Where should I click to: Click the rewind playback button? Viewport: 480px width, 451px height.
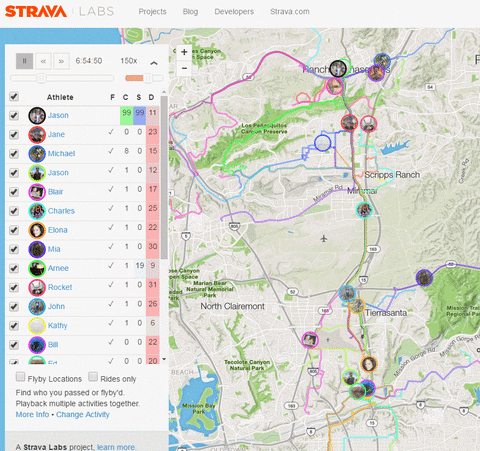43,61
